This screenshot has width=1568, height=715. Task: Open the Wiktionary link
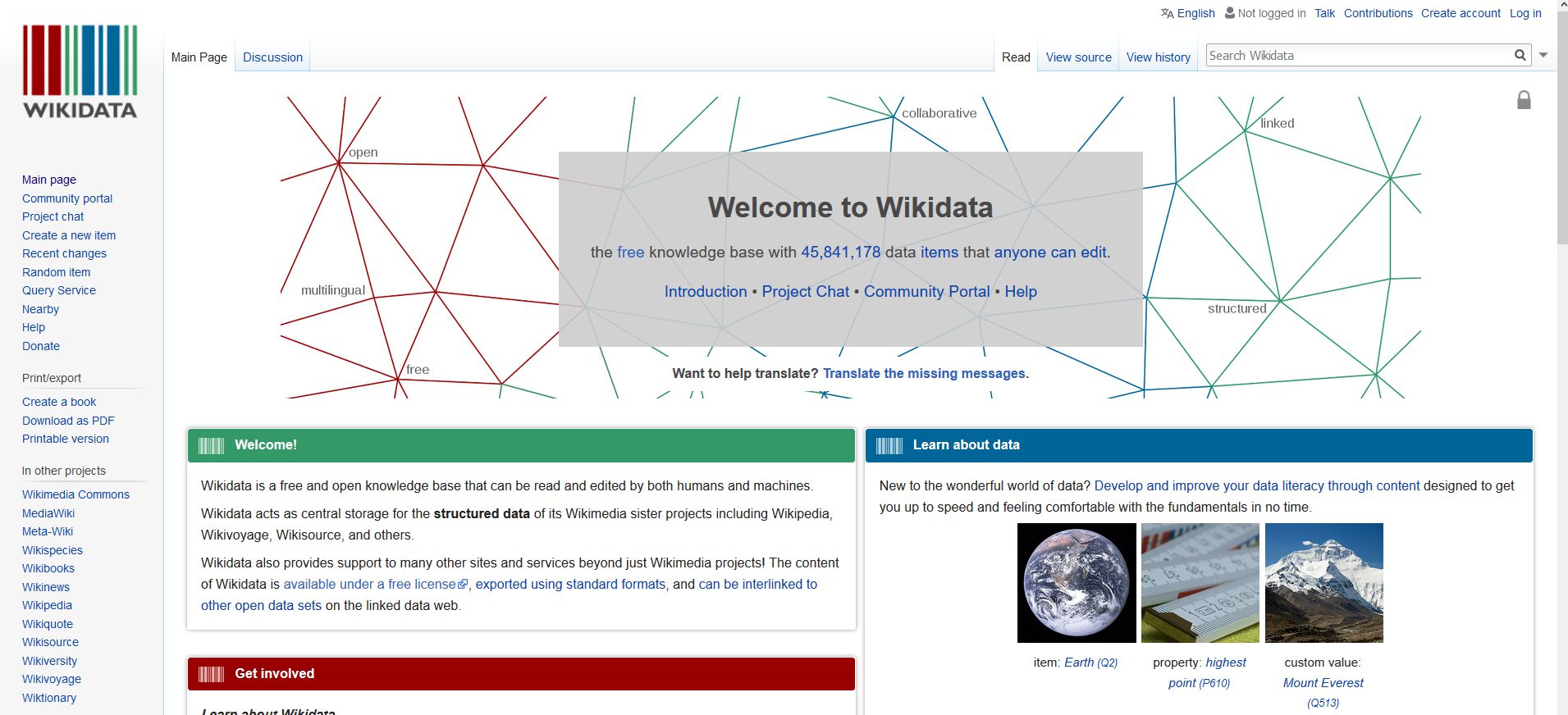tap(49, 698)
